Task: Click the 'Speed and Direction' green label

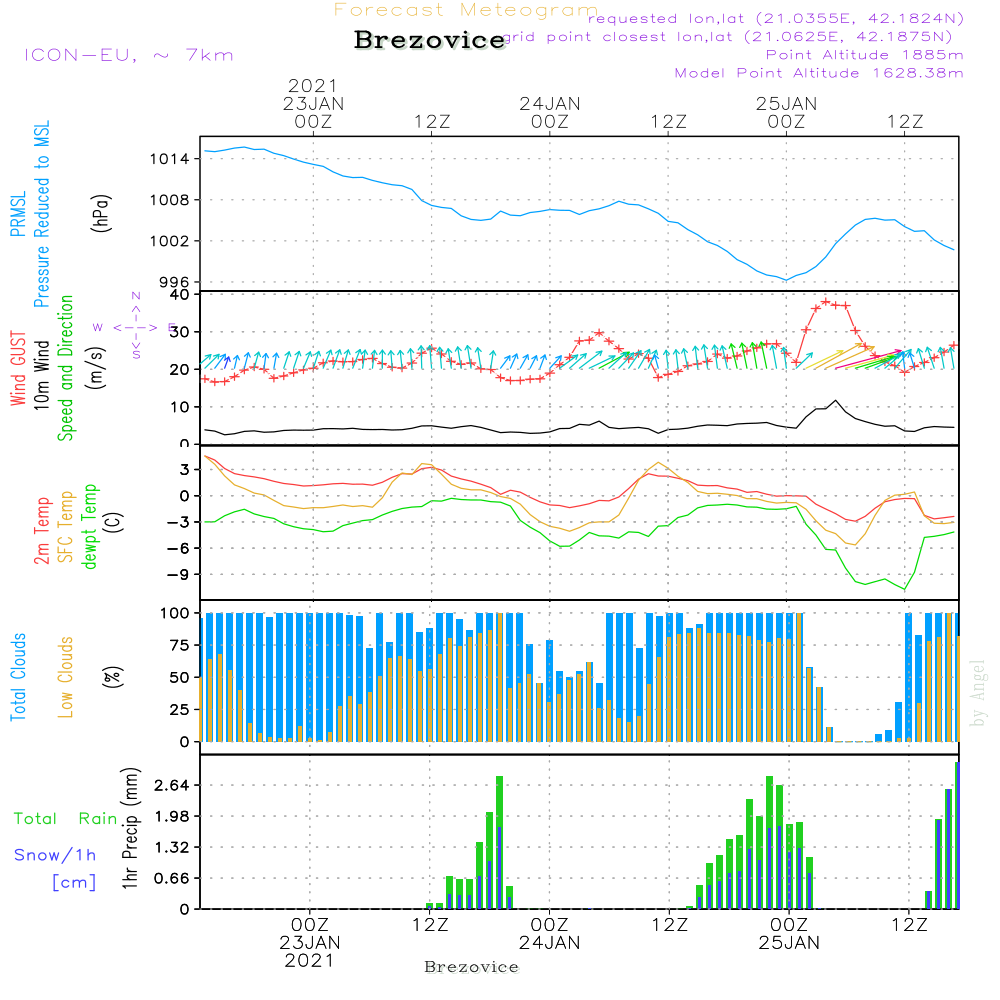Action: [x=65, y=368]
